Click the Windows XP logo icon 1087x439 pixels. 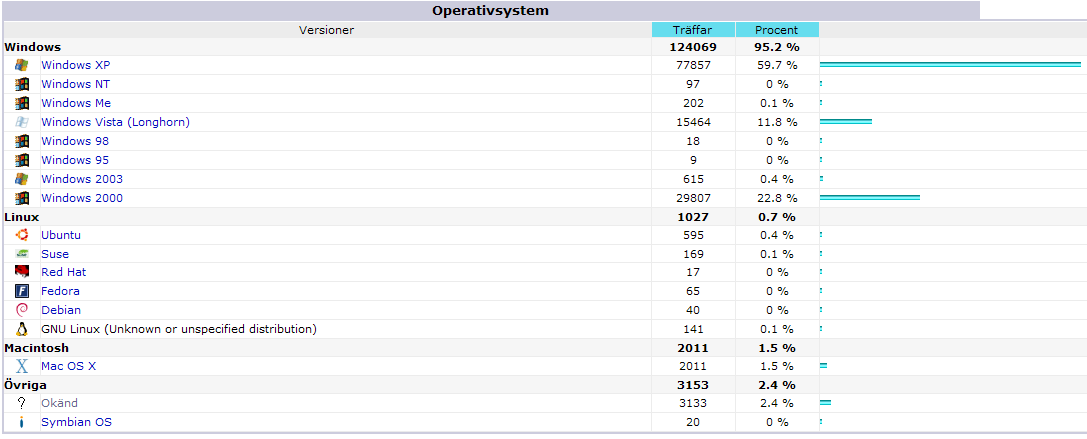click(21, 65)
